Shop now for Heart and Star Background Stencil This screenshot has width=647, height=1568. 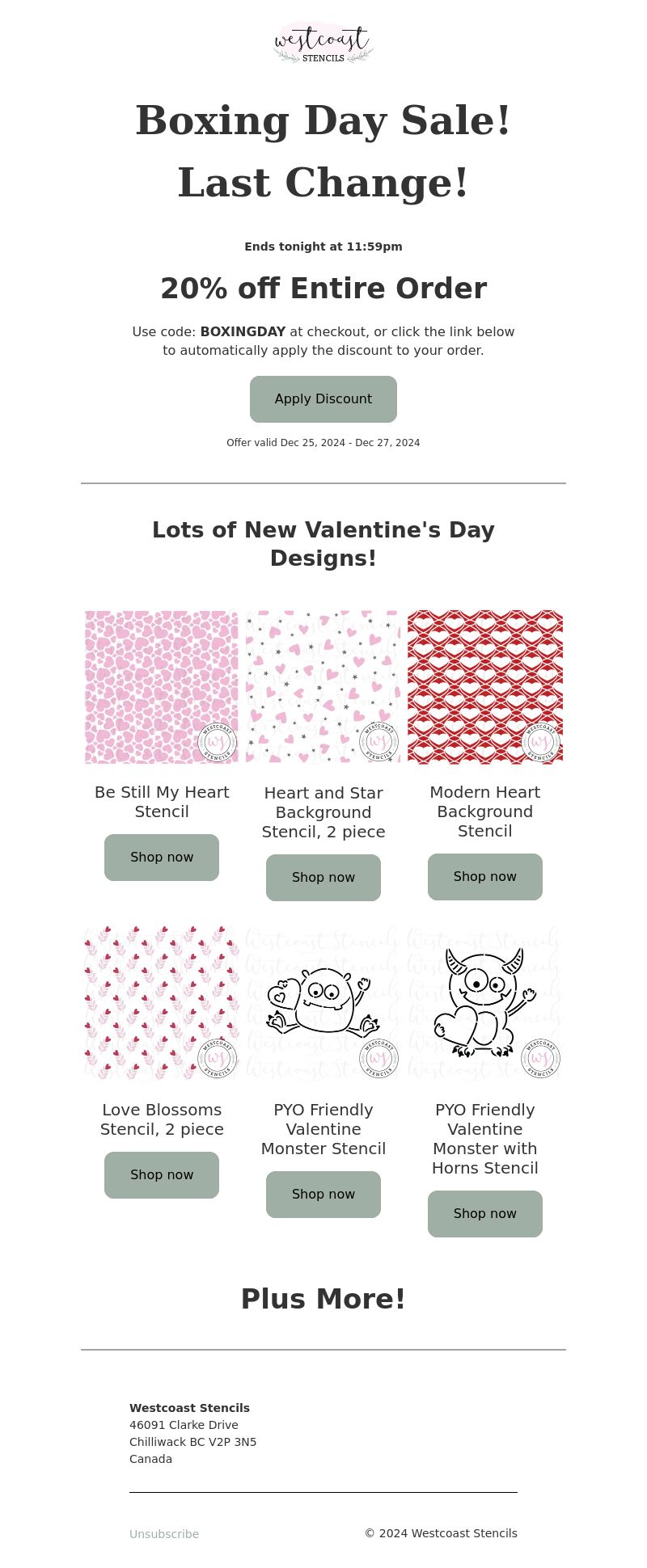(x=323, y=878)
